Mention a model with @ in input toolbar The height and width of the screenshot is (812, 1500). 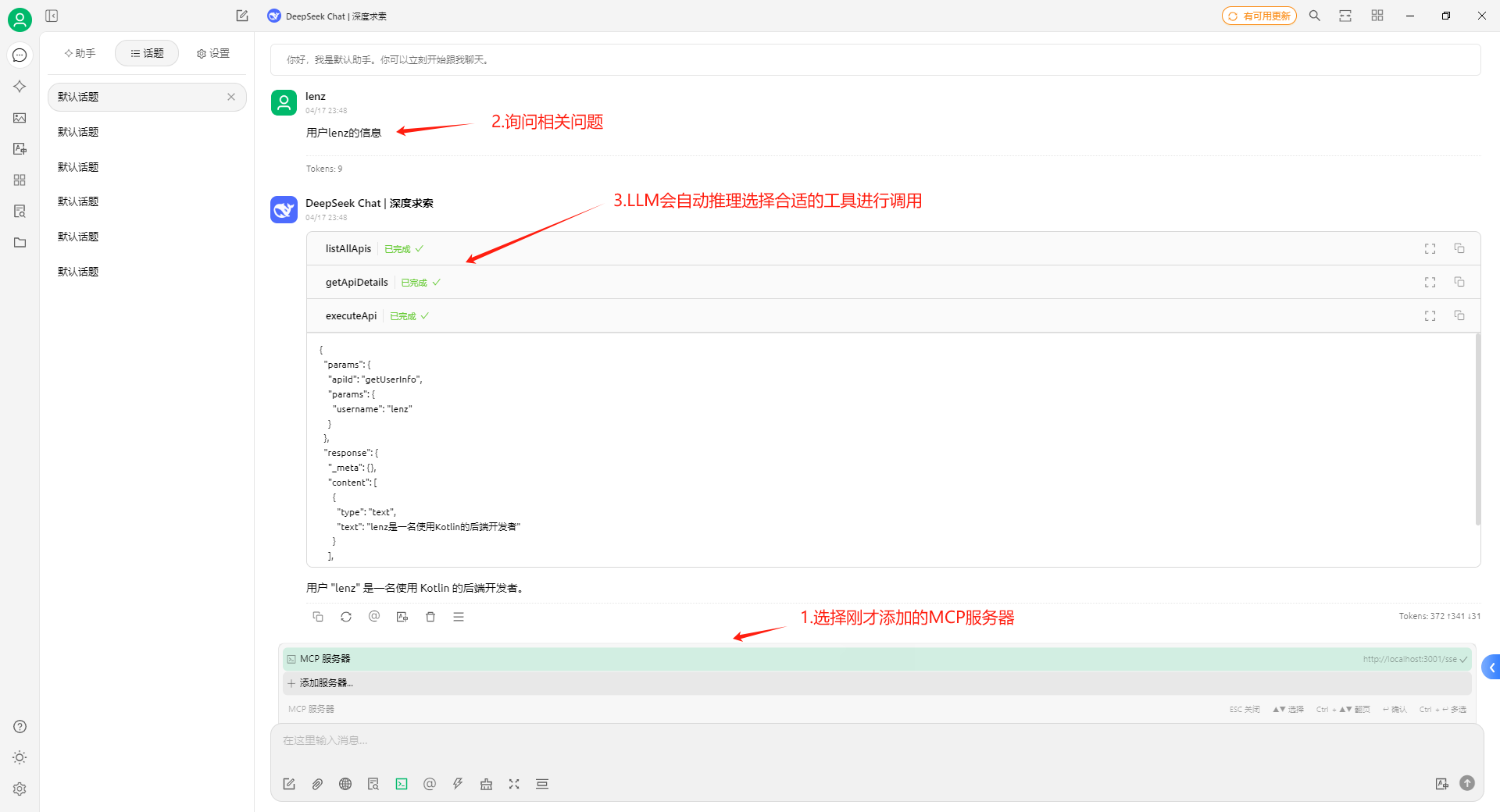[x=430, y=784]
